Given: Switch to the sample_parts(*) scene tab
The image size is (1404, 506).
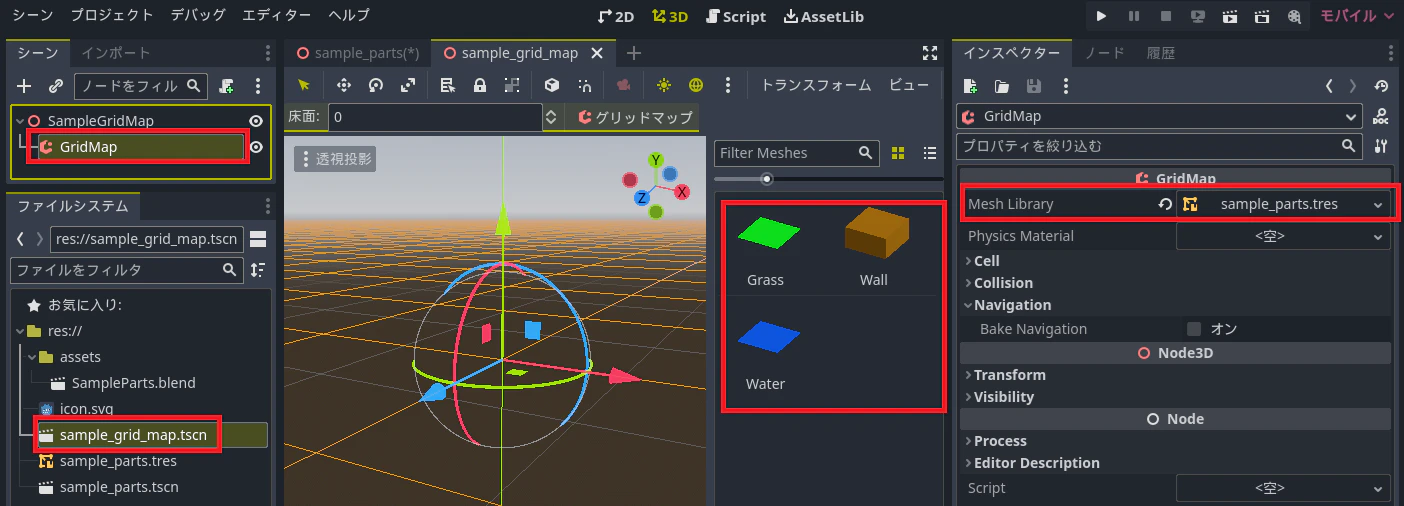Looking at the screenshot, I should 356,53.
